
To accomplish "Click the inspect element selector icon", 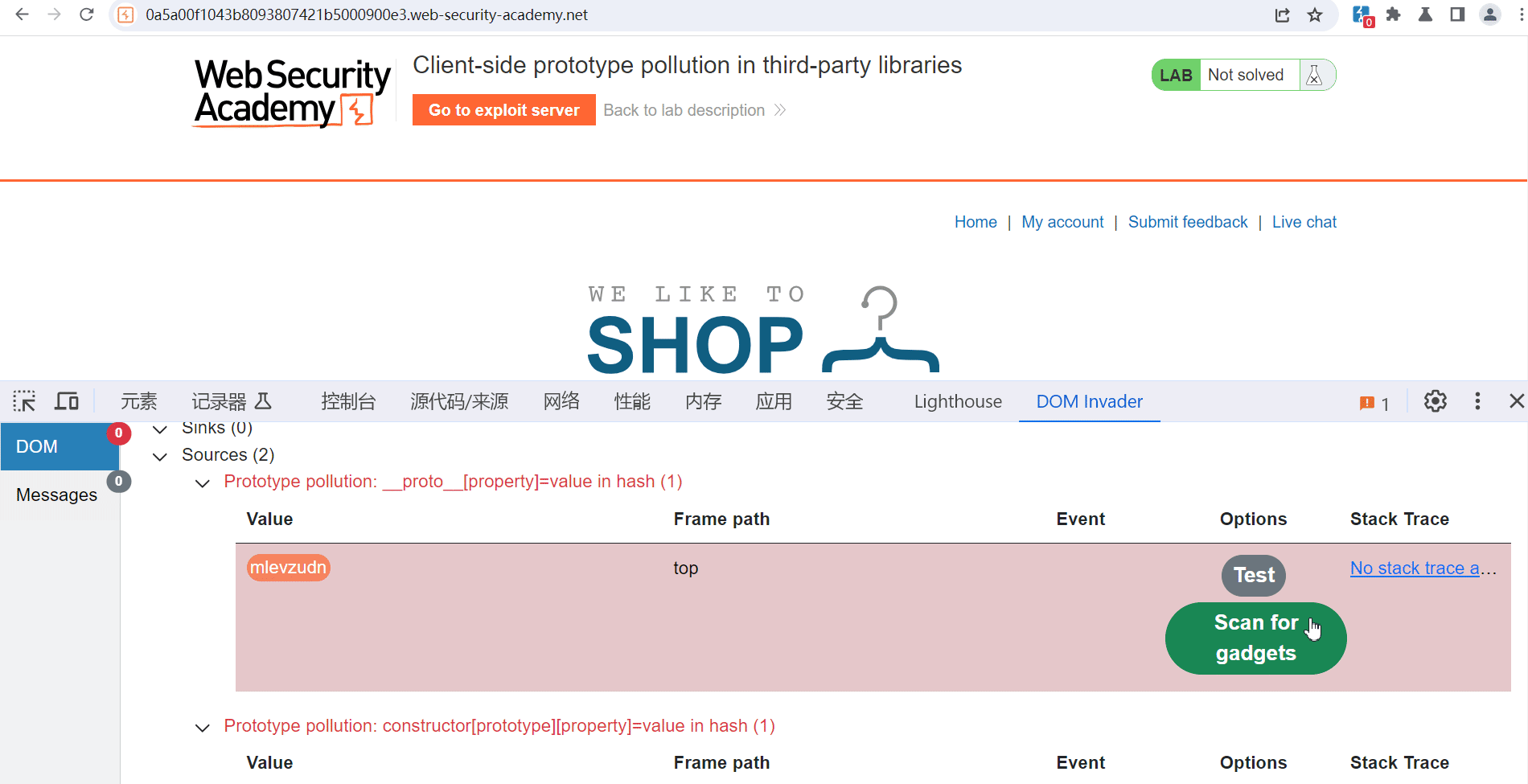I will pyautogui.click(x=24, y=401).
